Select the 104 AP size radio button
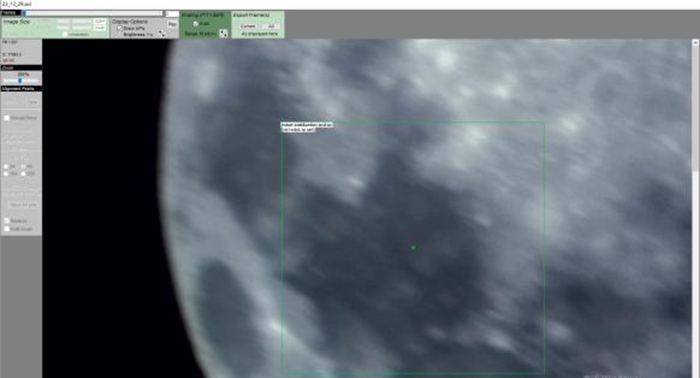Screen dimensions: 700x378 pos(6,173)
